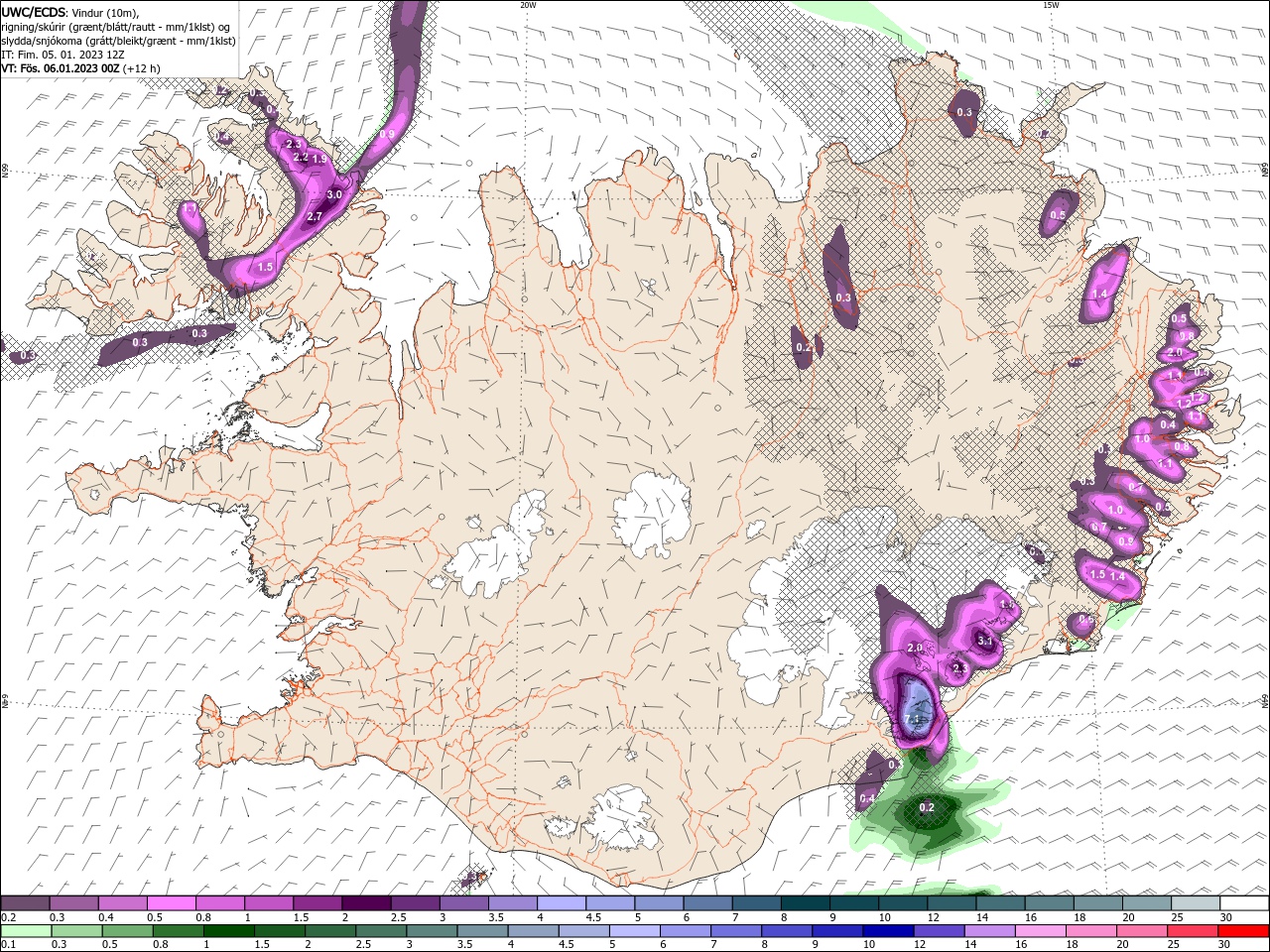Select the 10–12 dark blue rain swatch
The height and width of the screenshot is (952, 1270).
888,931
